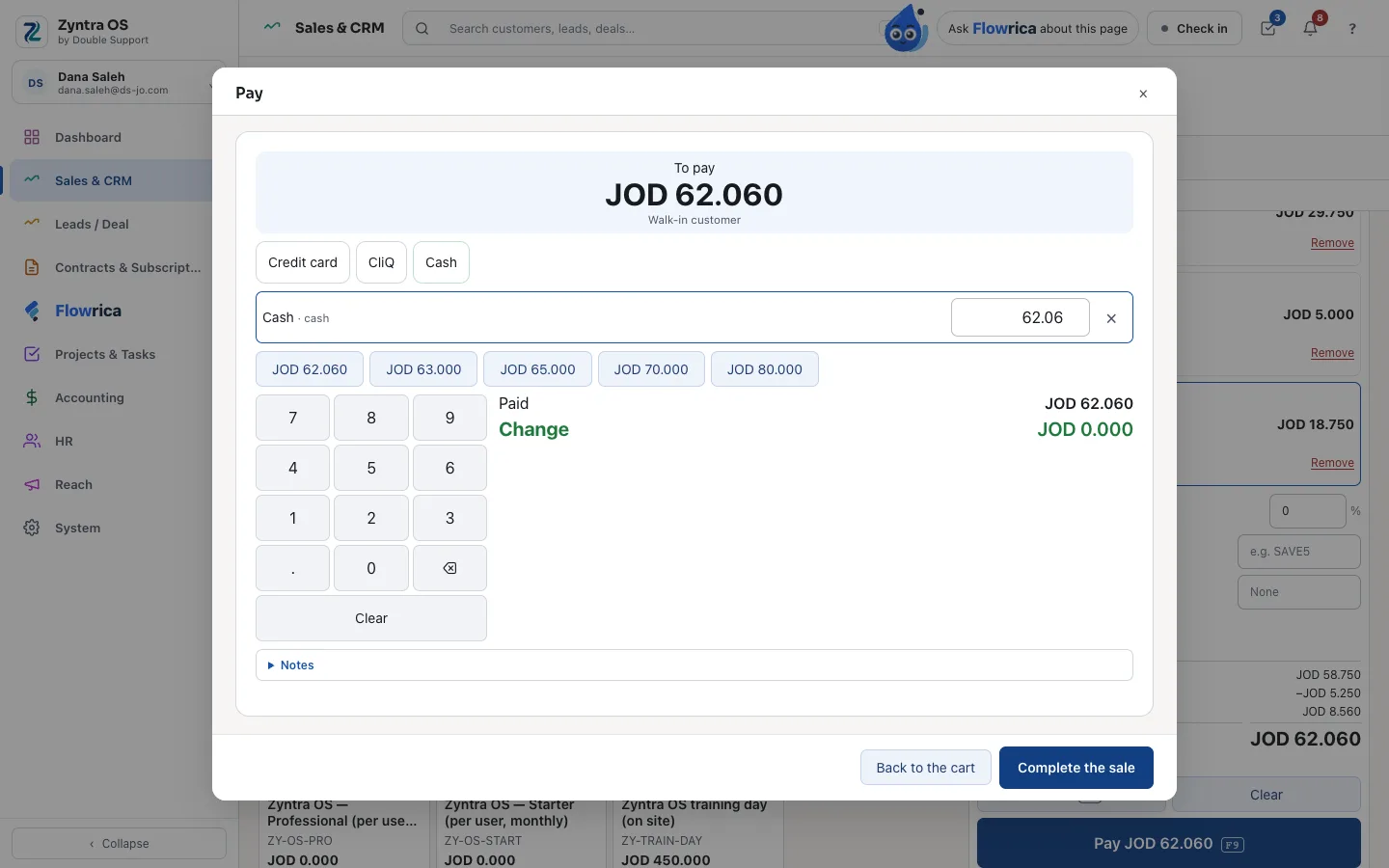Remove the Cash payment line
Viewport: 1389px width, 868px height.
pyautogui.click(x=1111, y=318)
